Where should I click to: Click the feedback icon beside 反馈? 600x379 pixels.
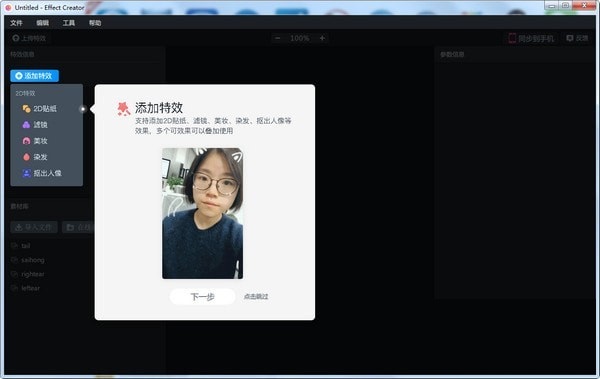570,38
